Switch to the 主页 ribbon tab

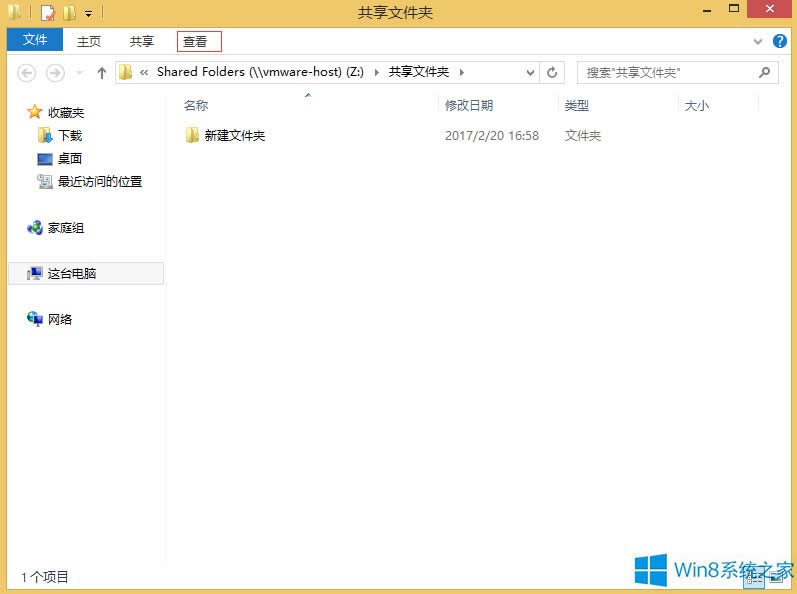(89, 41)
